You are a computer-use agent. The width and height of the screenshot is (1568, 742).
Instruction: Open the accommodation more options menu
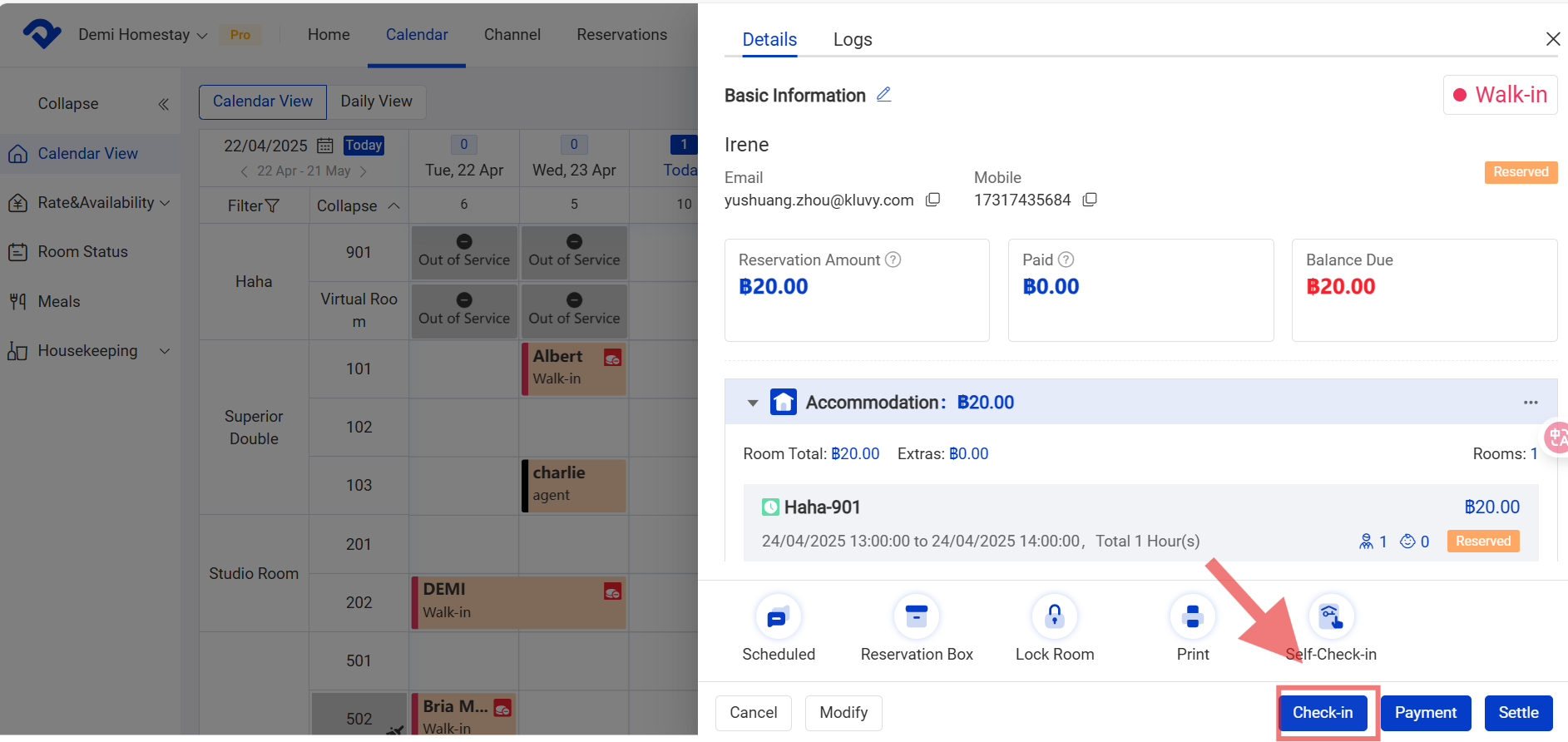(1531, 403)
